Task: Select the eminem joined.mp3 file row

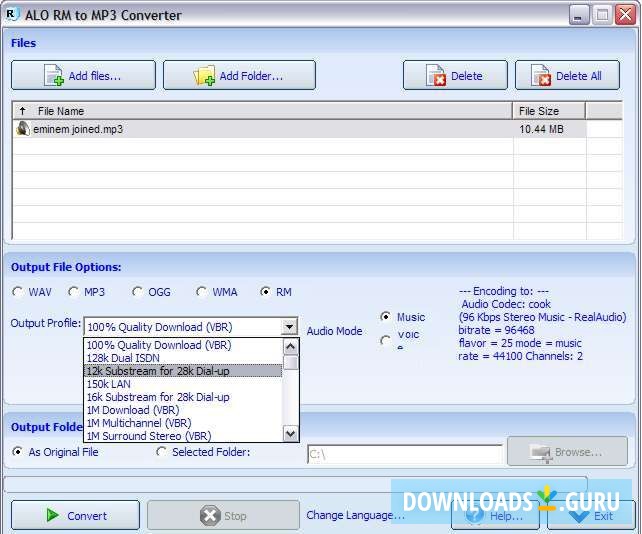Action: [x=300, y=129]
